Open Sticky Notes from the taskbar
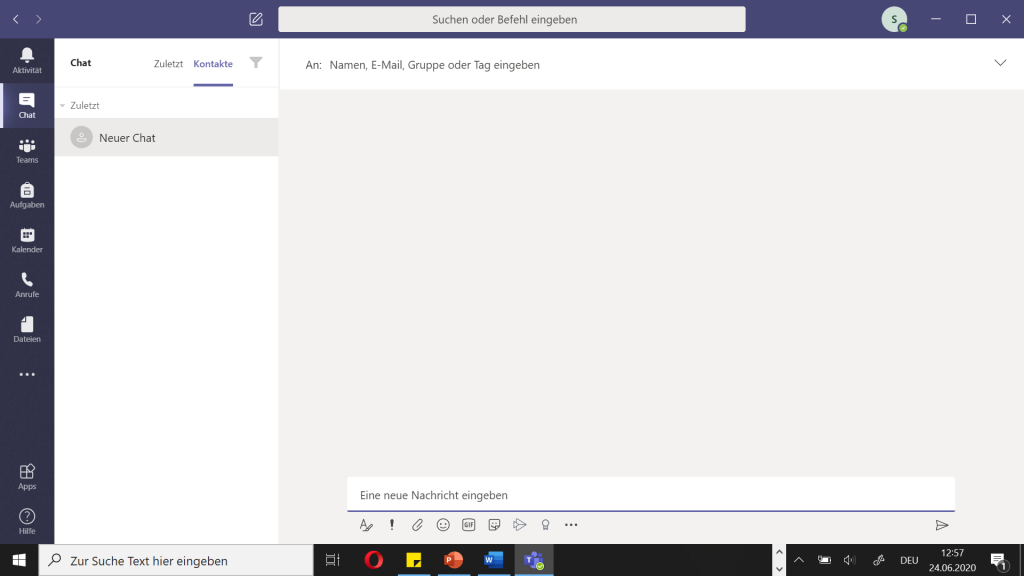The width and height of the screenshot is (1024, 576). click(x=413, y=560)
